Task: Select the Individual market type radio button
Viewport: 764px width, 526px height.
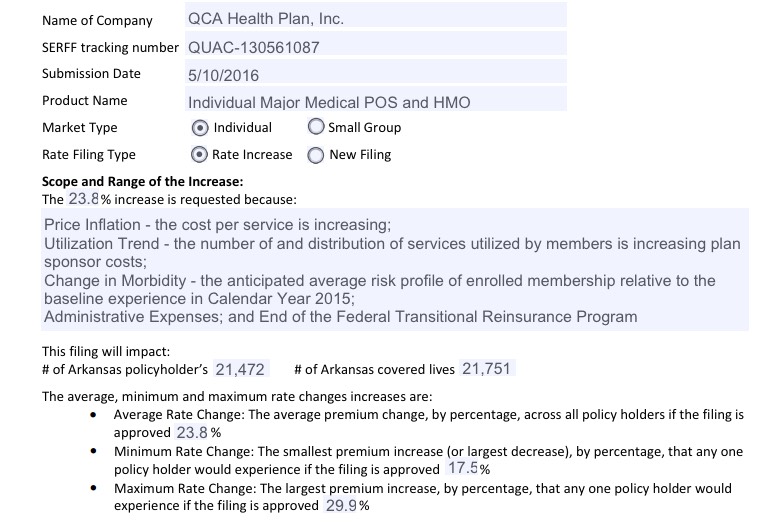Action: click(199, 128)
